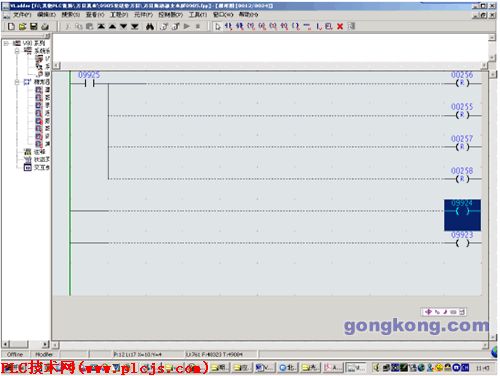Open the 文件(F) menu
The image size is (500, 376).
pos(22,15)
